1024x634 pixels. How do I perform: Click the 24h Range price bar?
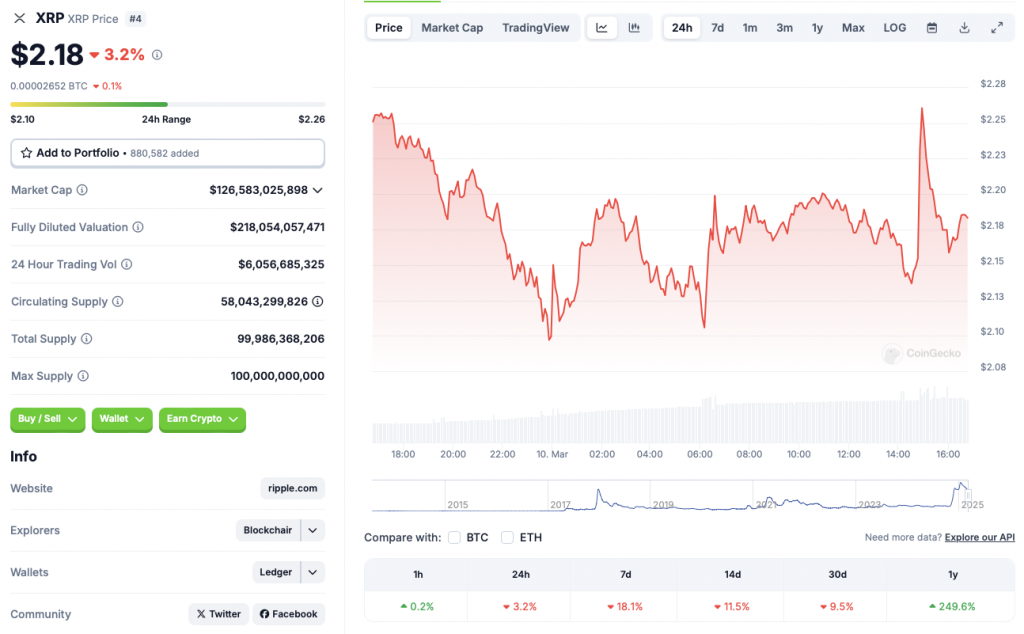[167, 104]
